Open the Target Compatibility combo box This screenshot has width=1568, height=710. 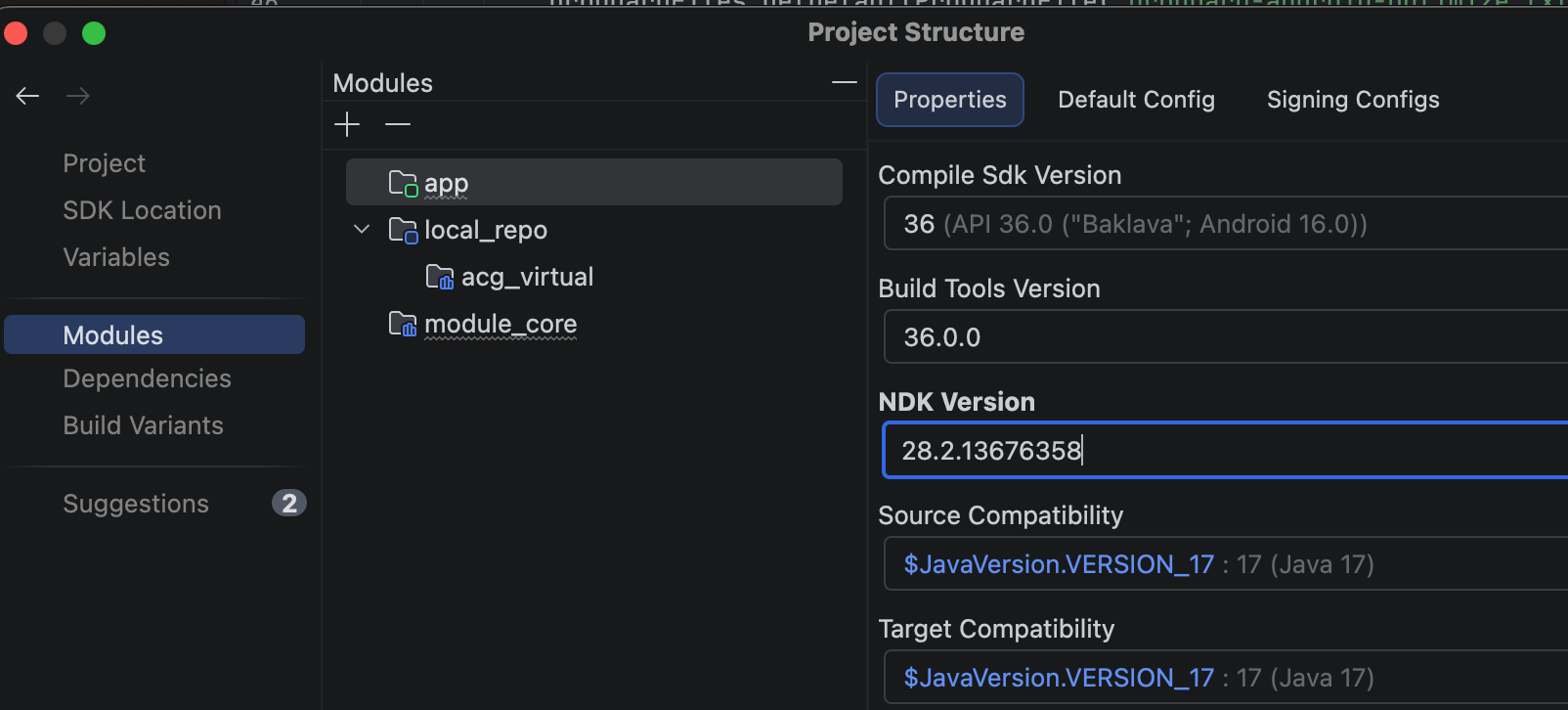pos(1226,678)
